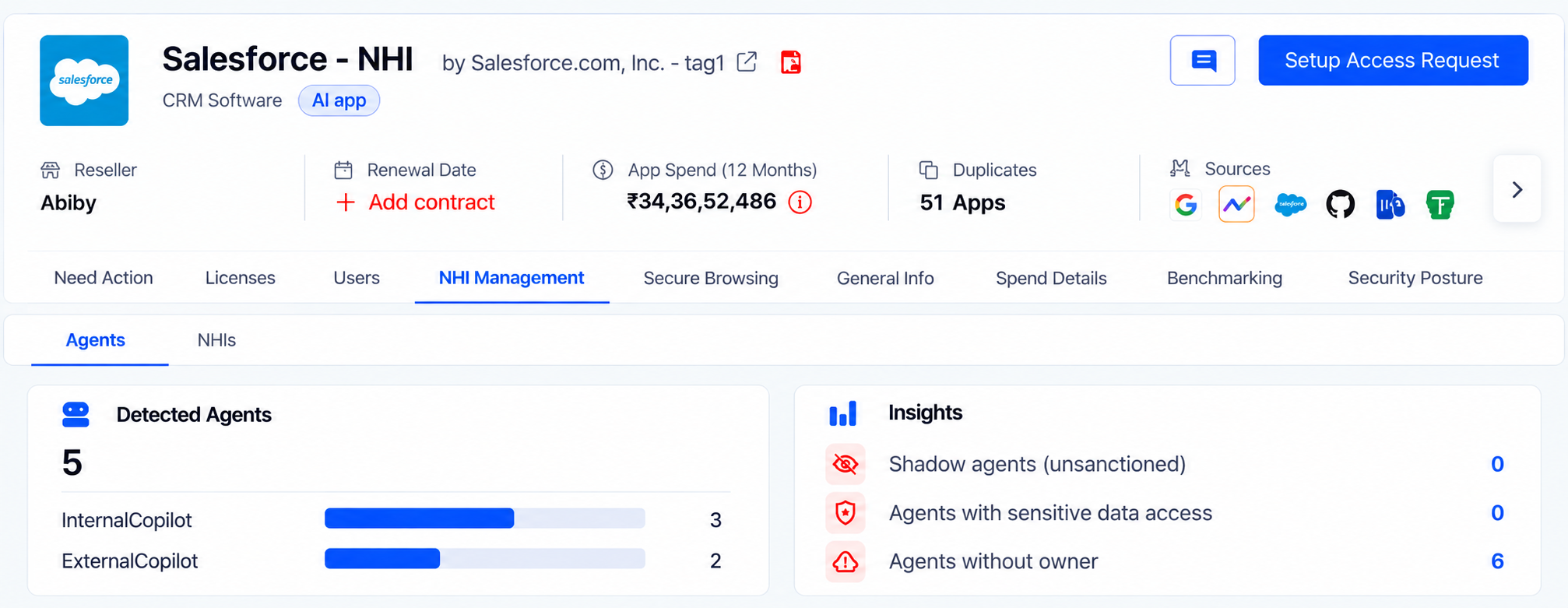This screenshot has width=1568, height=608.
Task: Click the App Spend info icon
Action: pyautogui.click(x=800, y=202)
